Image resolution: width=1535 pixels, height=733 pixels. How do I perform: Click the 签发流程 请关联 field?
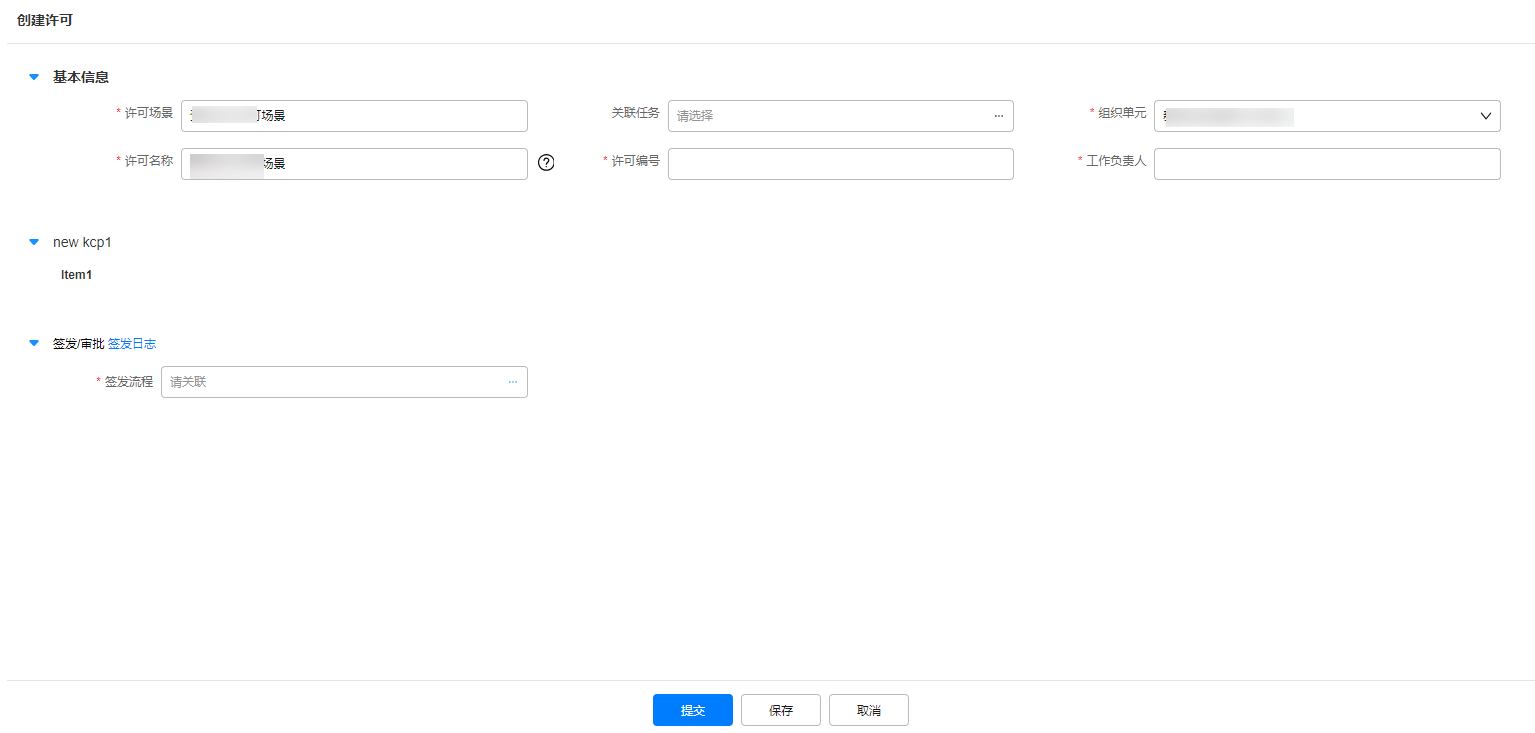[344, 382]
